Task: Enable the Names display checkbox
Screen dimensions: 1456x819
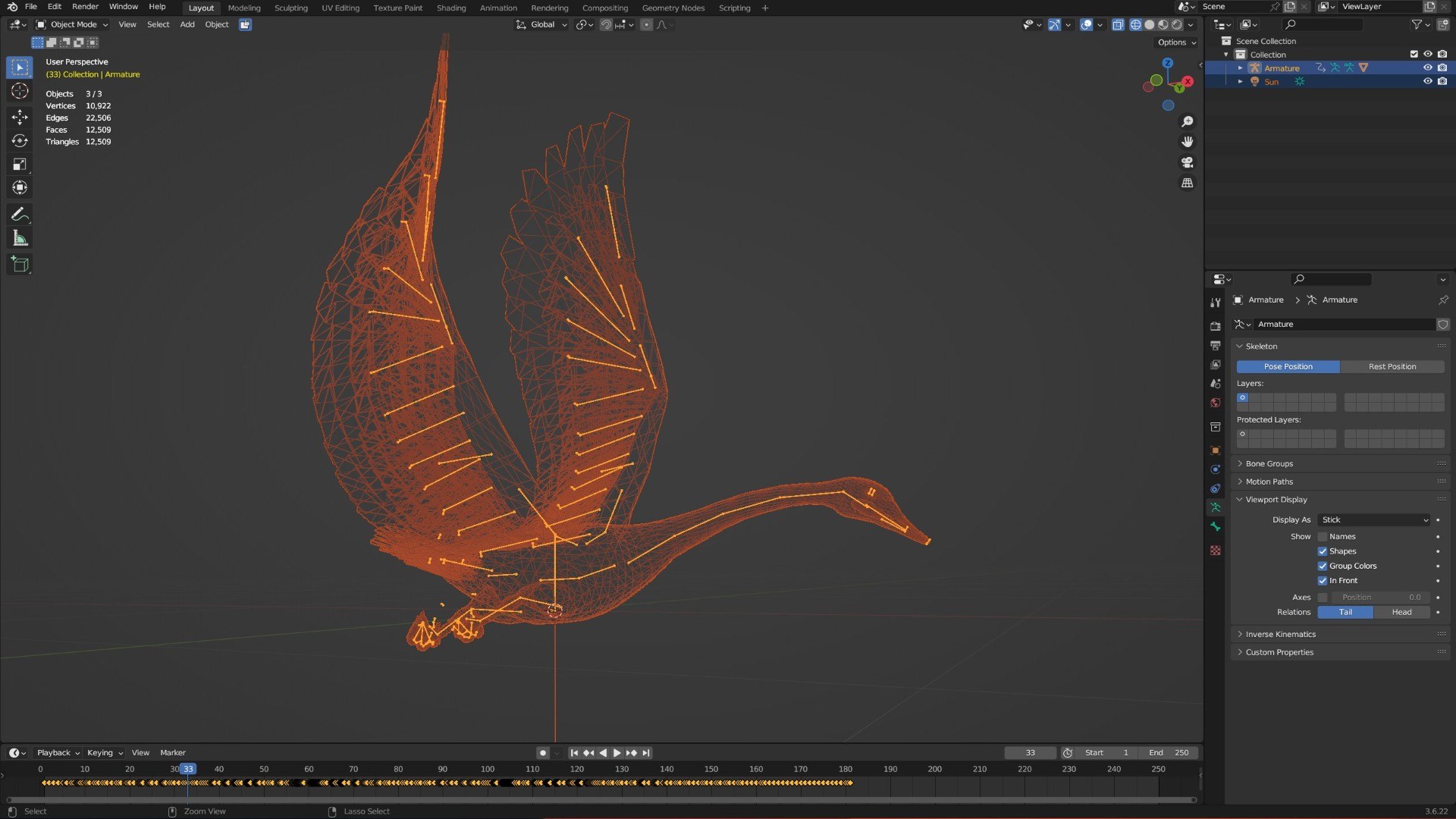Action: (x=1323, y=537)
